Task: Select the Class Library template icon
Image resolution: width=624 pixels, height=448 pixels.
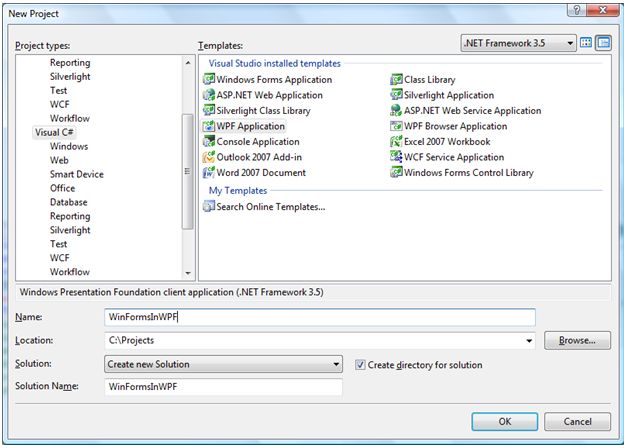Action: click(x=396, y=79)
